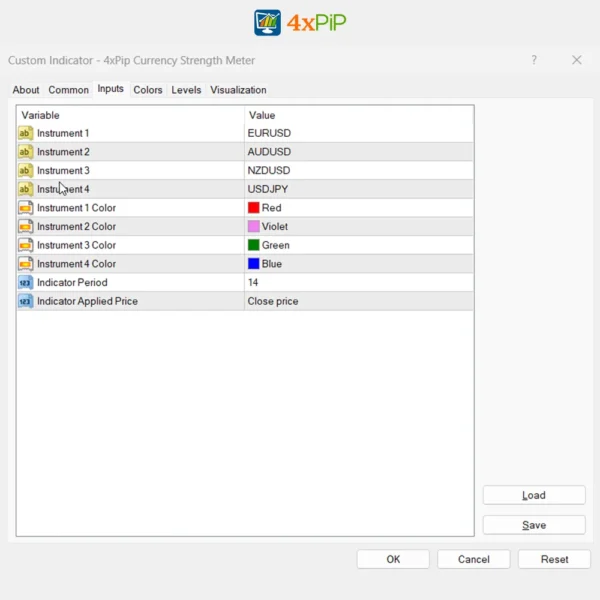Image resolution: width=600 pixels, height=600 pixels.
Task: Switch to the Colors tab
Action: coord(148,90)
